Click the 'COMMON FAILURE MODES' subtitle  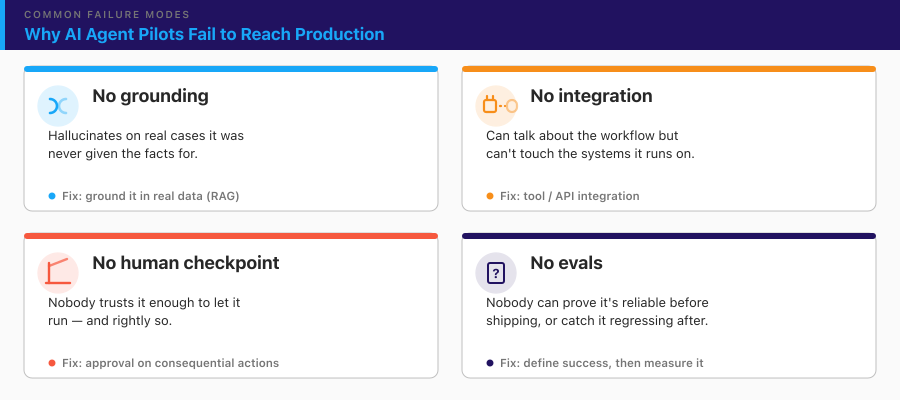click(x=107, y=14)
